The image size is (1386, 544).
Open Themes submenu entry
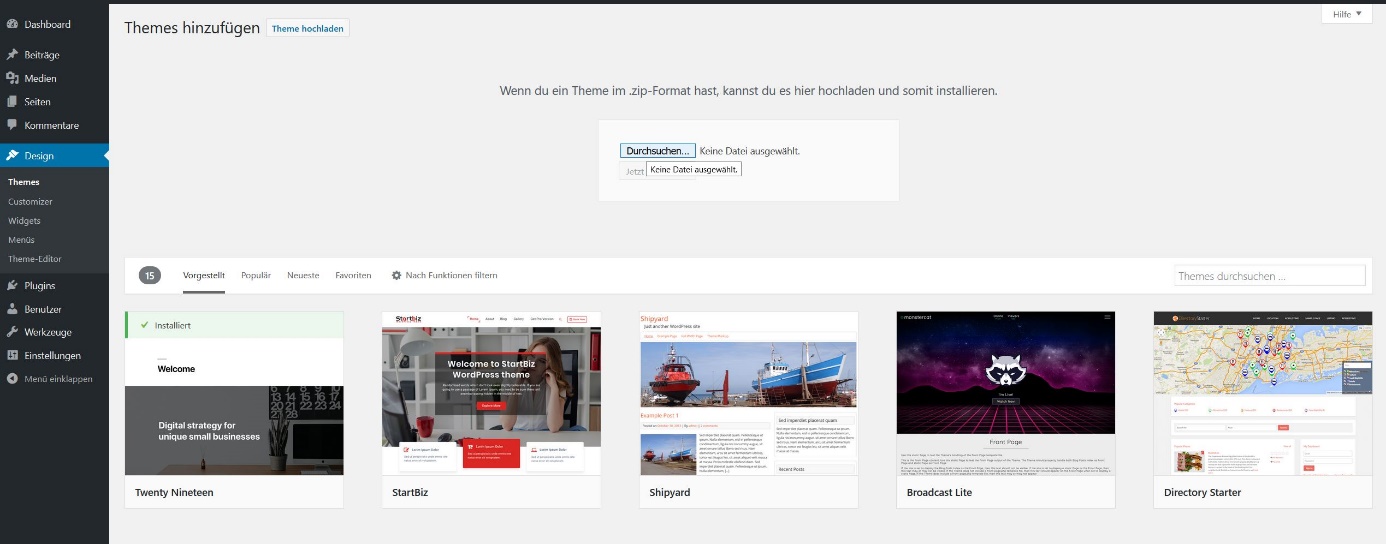(24, 182)
